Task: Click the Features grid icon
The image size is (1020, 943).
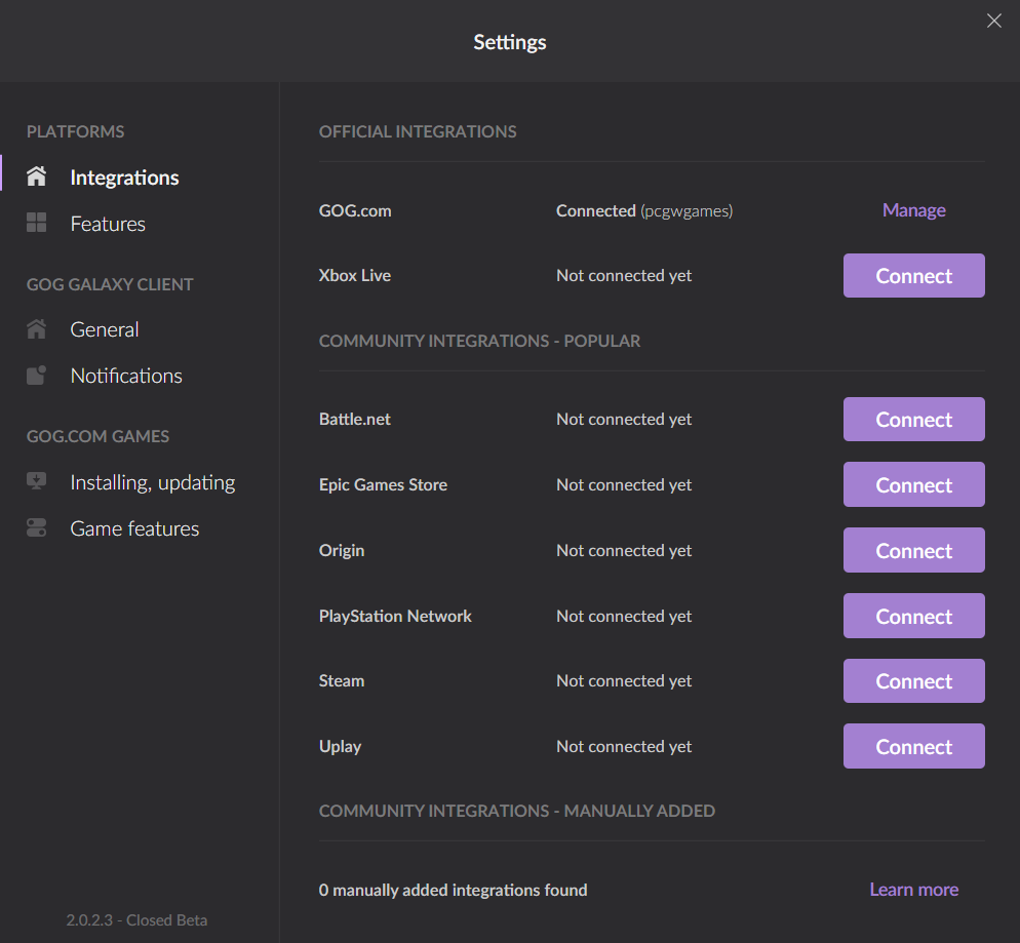Action: 37,223
